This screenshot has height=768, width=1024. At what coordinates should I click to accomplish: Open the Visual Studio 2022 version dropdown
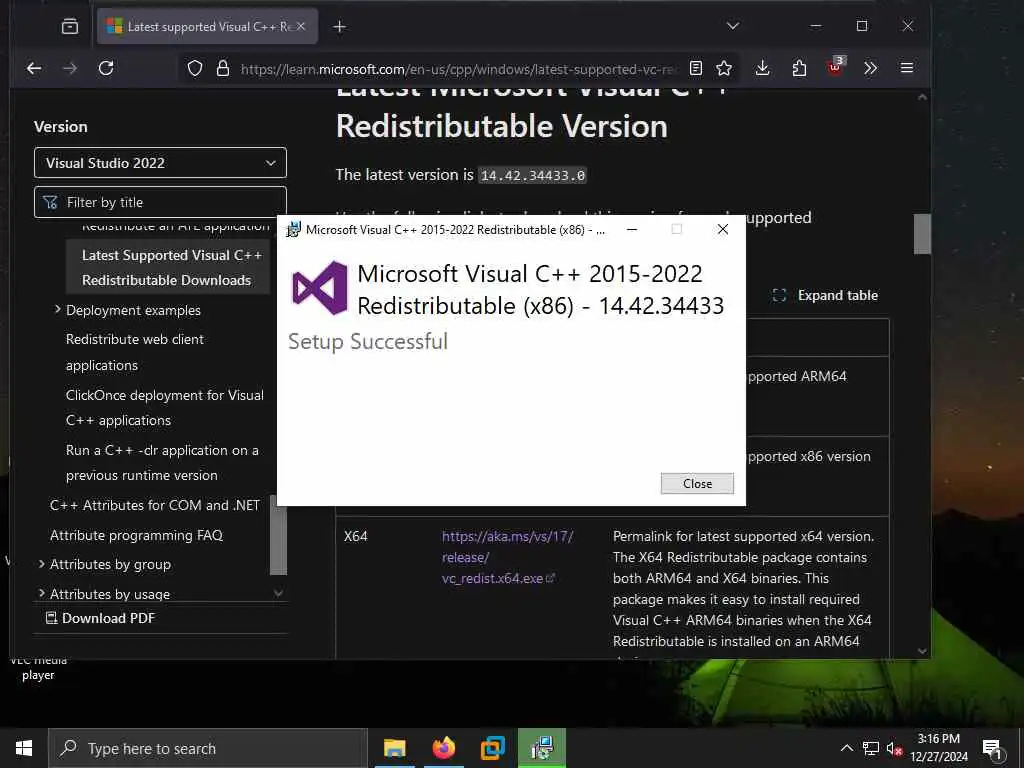click(x=160, y=163)
